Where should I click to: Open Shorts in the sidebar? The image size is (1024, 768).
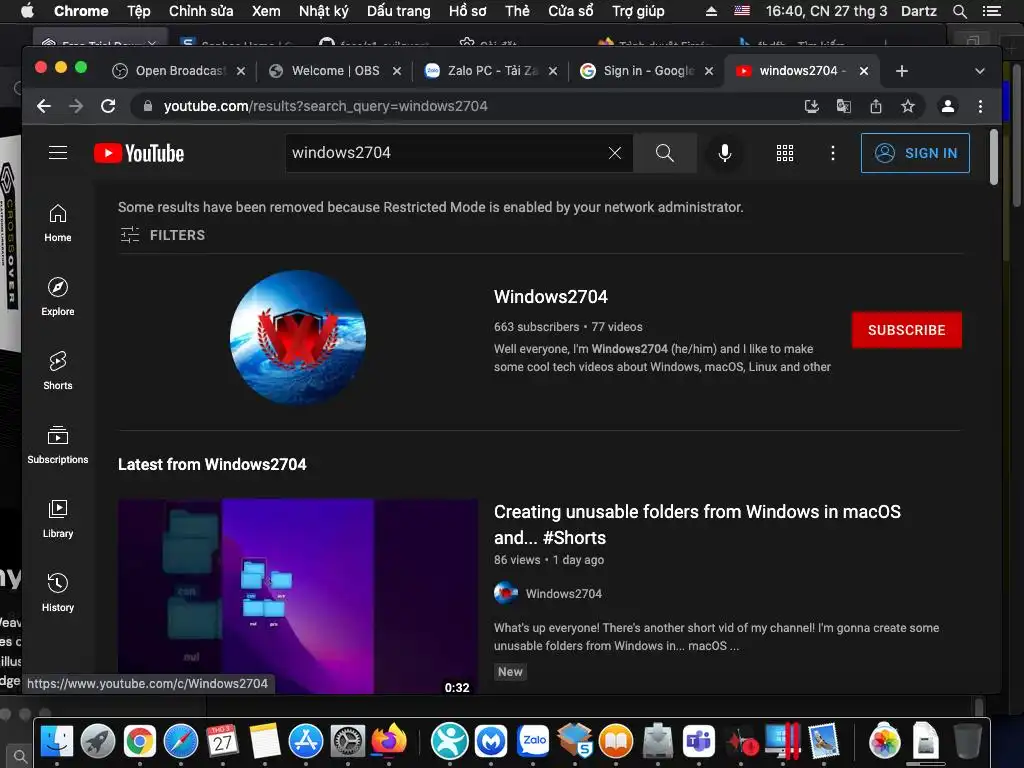point(58,371)
